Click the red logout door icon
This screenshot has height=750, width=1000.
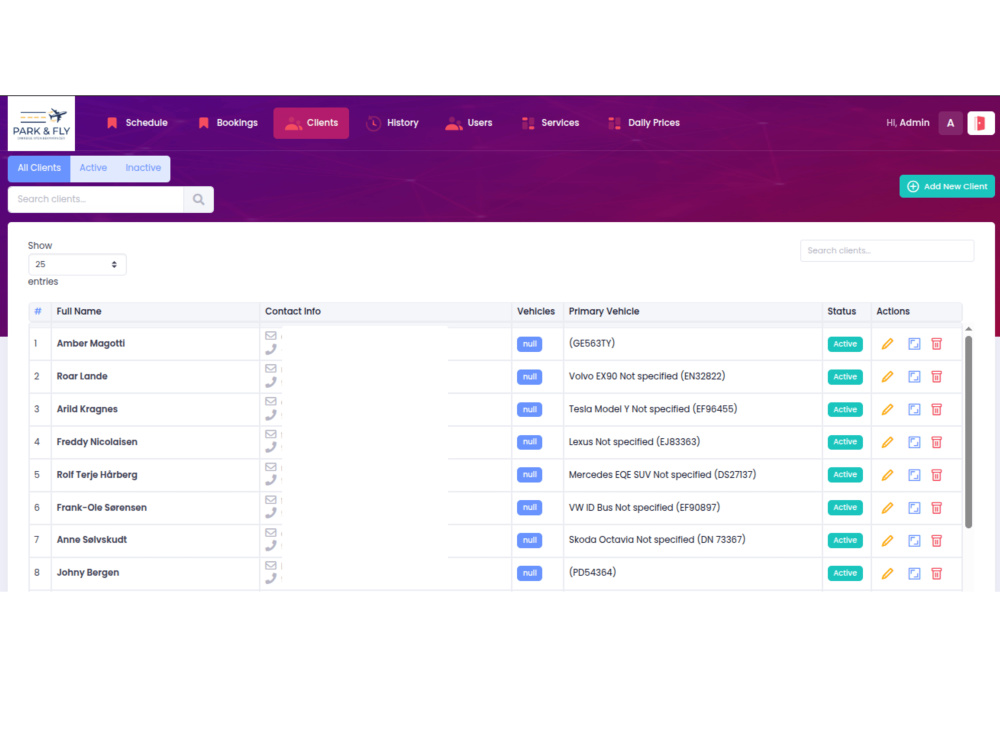pyautogui.click(x=981, y=123)
